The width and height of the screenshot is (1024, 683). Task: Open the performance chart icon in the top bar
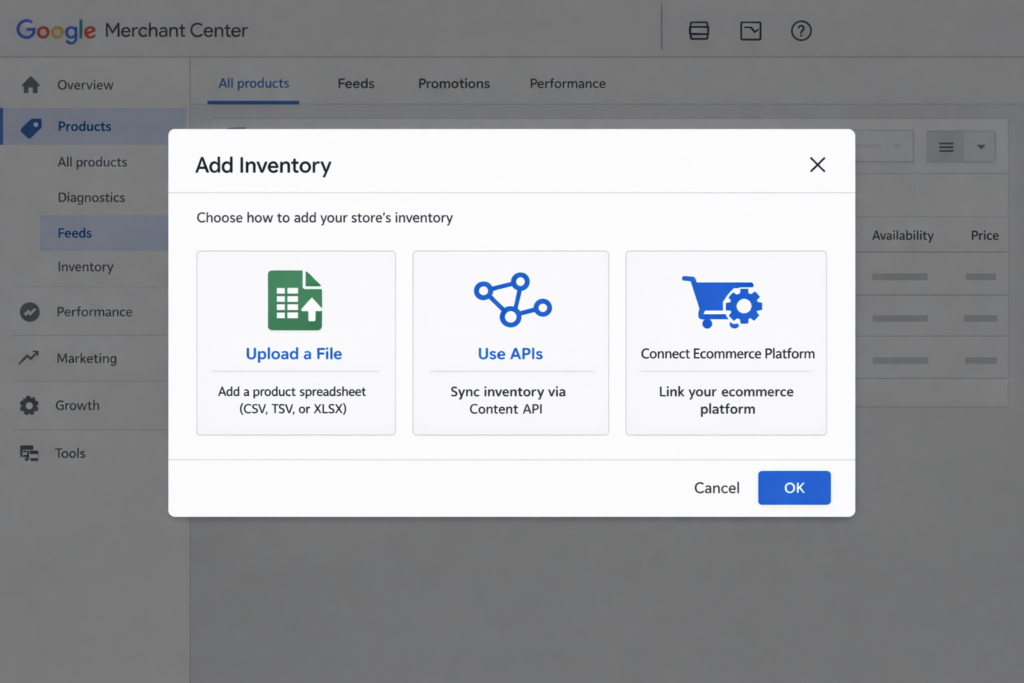750,31
